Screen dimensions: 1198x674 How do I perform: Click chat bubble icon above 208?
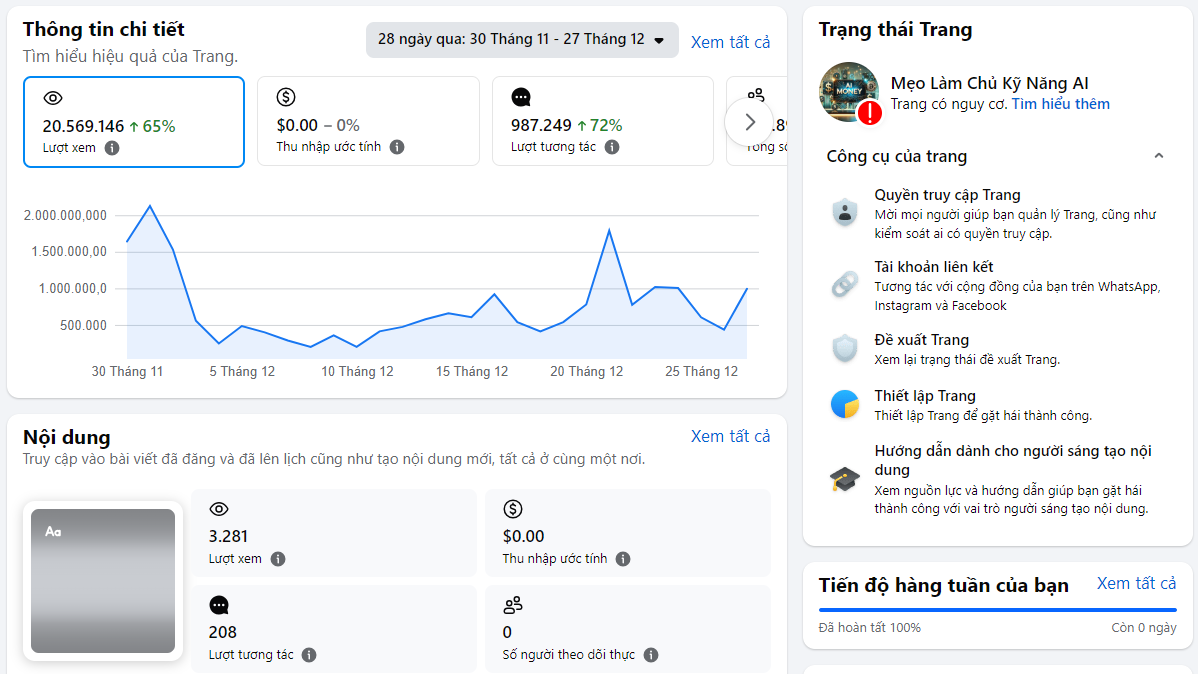(219, 605)
